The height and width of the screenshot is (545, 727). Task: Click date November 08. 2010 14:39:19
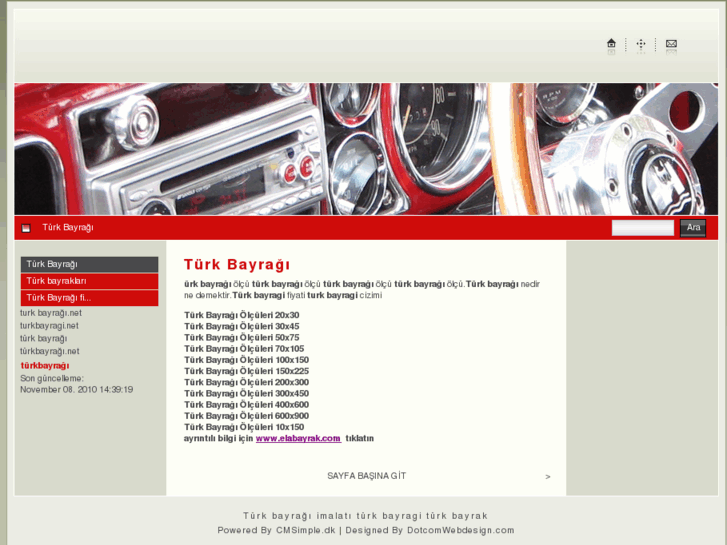click(x=77, y=390)
